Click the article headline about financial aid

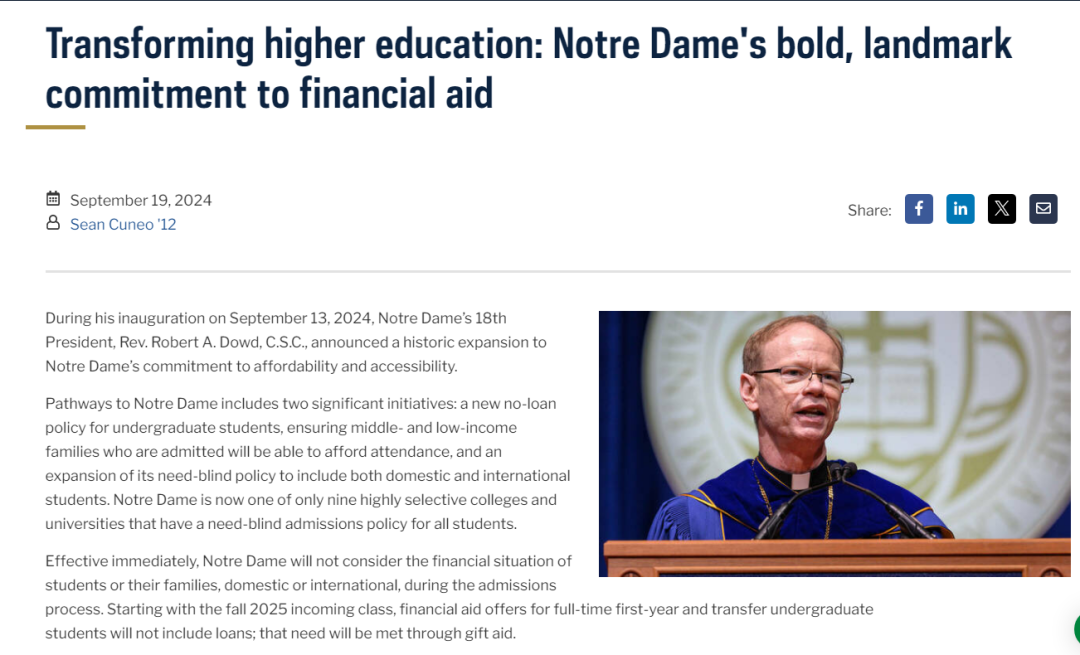528,68
